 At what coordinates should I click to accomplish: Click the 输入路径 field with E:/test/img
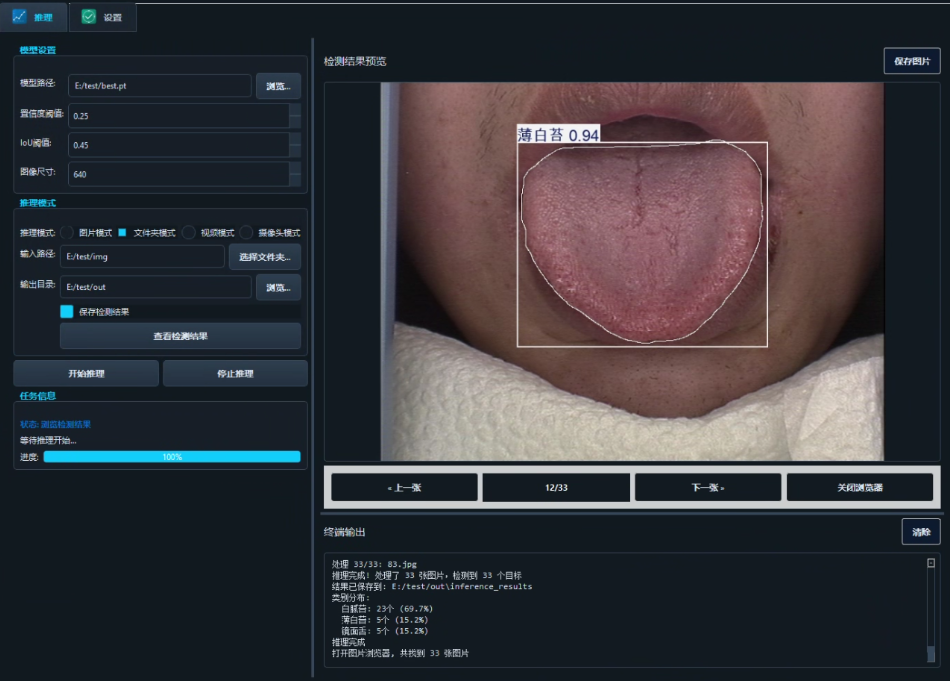[142, 256]
